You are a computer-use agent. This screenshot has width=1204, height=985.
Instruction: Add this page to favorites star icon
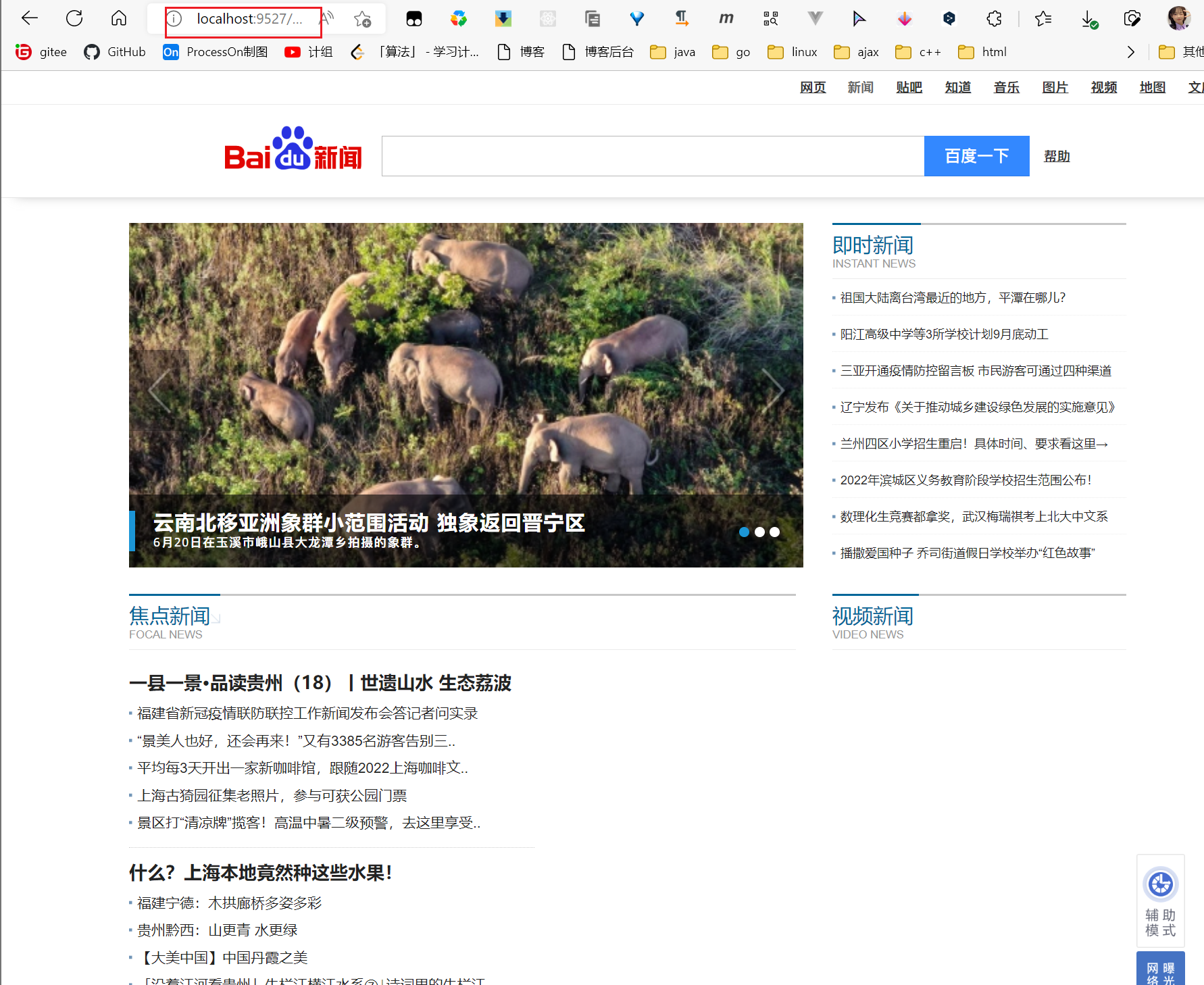pyautogui.click(x=363, y=19)
